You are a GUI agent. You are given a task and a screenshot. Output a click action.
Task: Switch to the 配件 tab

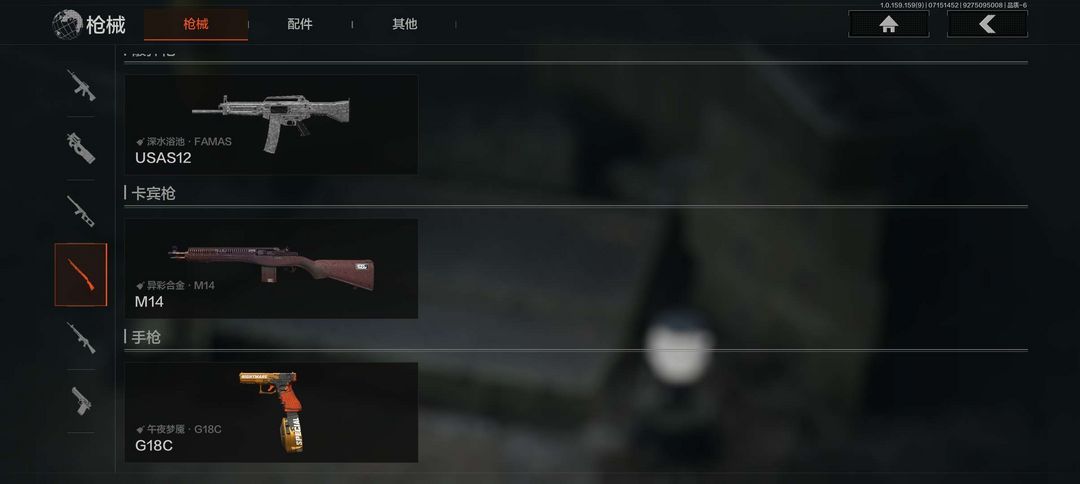[300, 24]
